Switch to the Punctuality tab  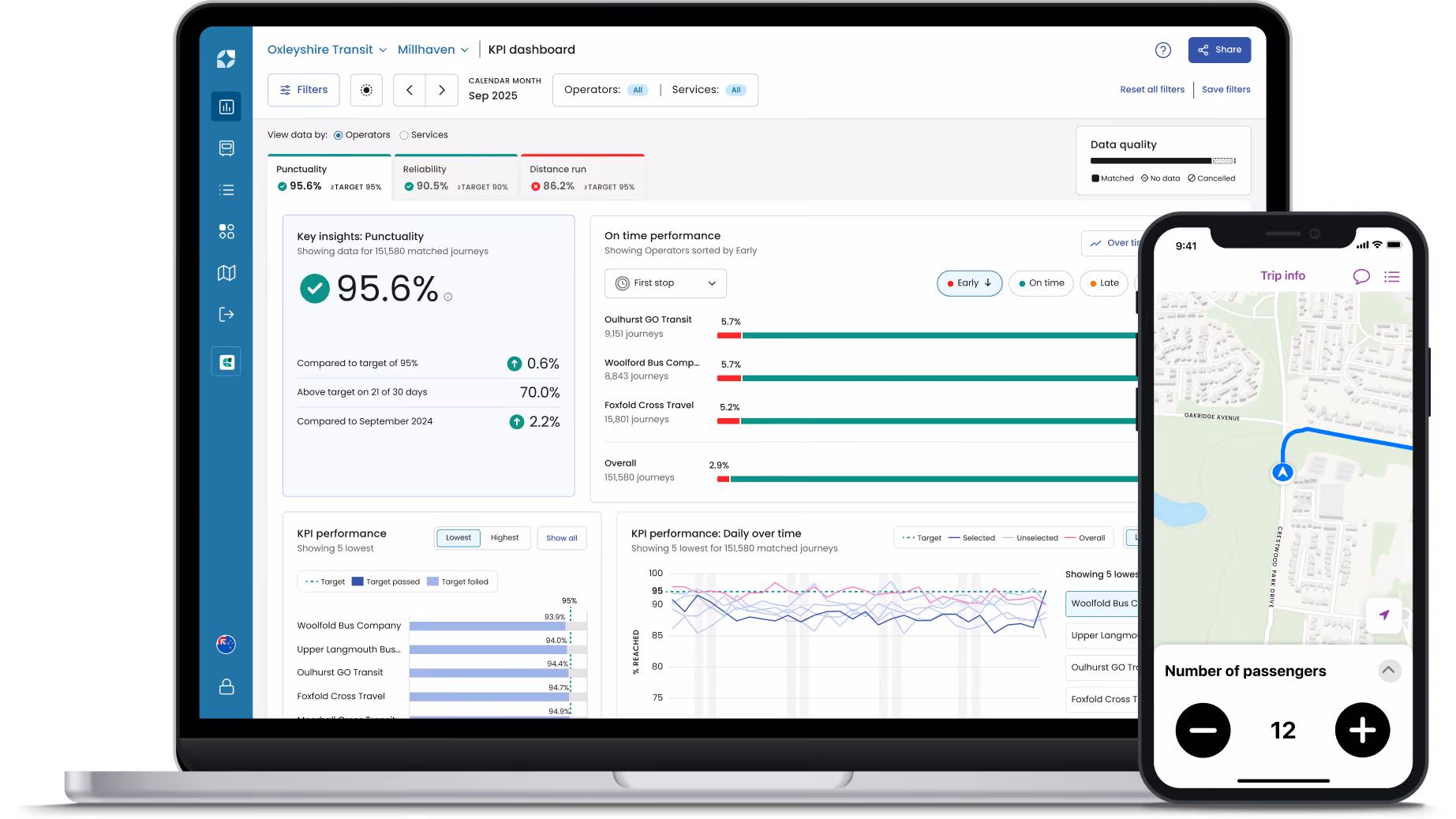[329, 178]
